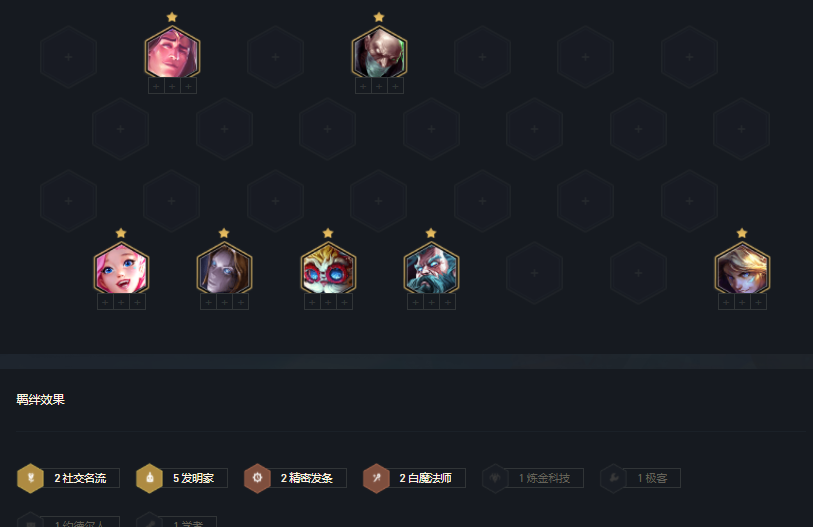Screen dimensions: 813x527
Task: Click the gold 发明家 trait icon
Action: point(149,478)
